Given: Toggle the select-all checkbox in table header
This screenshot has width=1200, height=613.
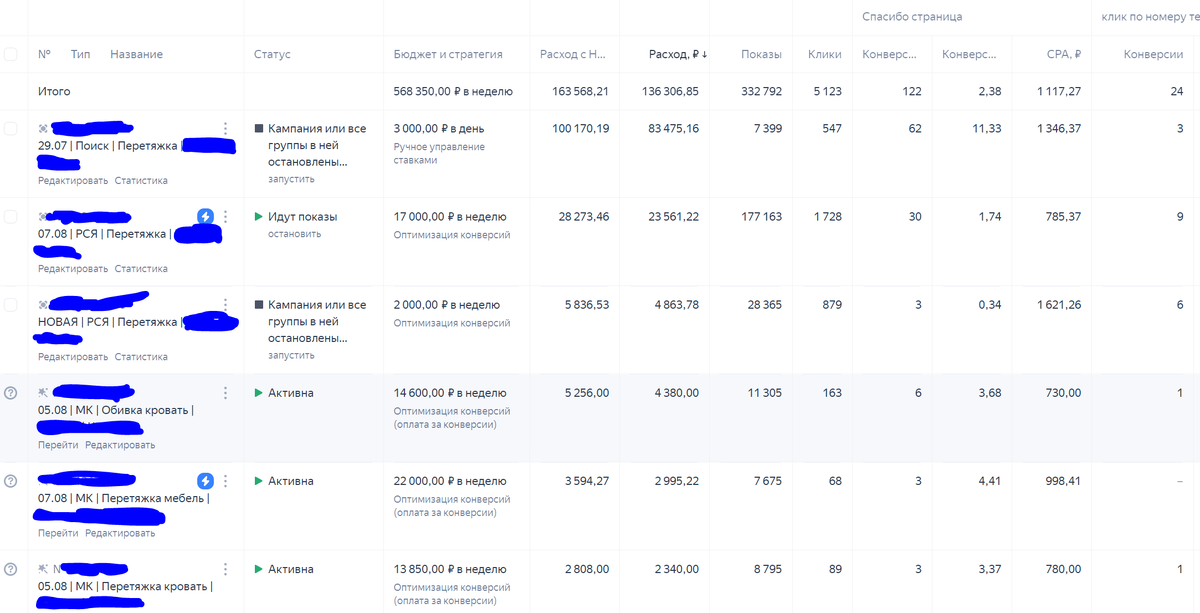Looking at the screenshot, I should coord(11,54).
